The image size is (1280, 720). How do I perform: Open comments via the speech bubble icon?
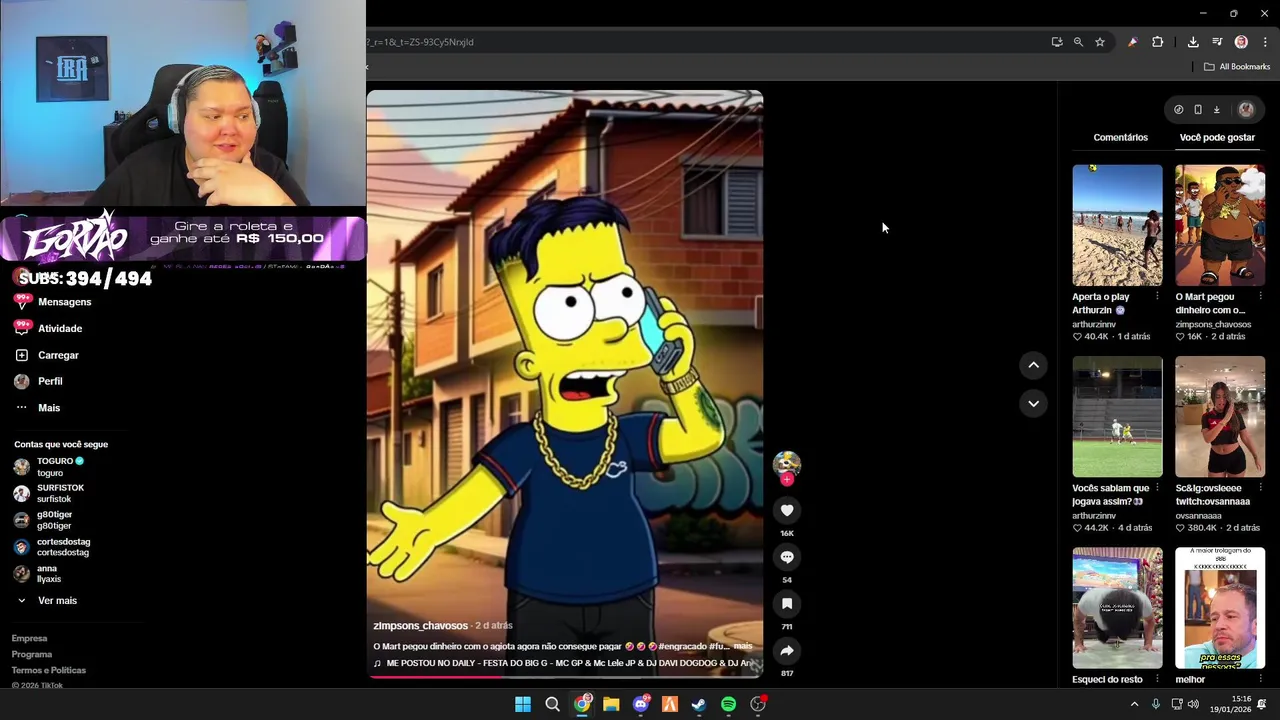787,557
